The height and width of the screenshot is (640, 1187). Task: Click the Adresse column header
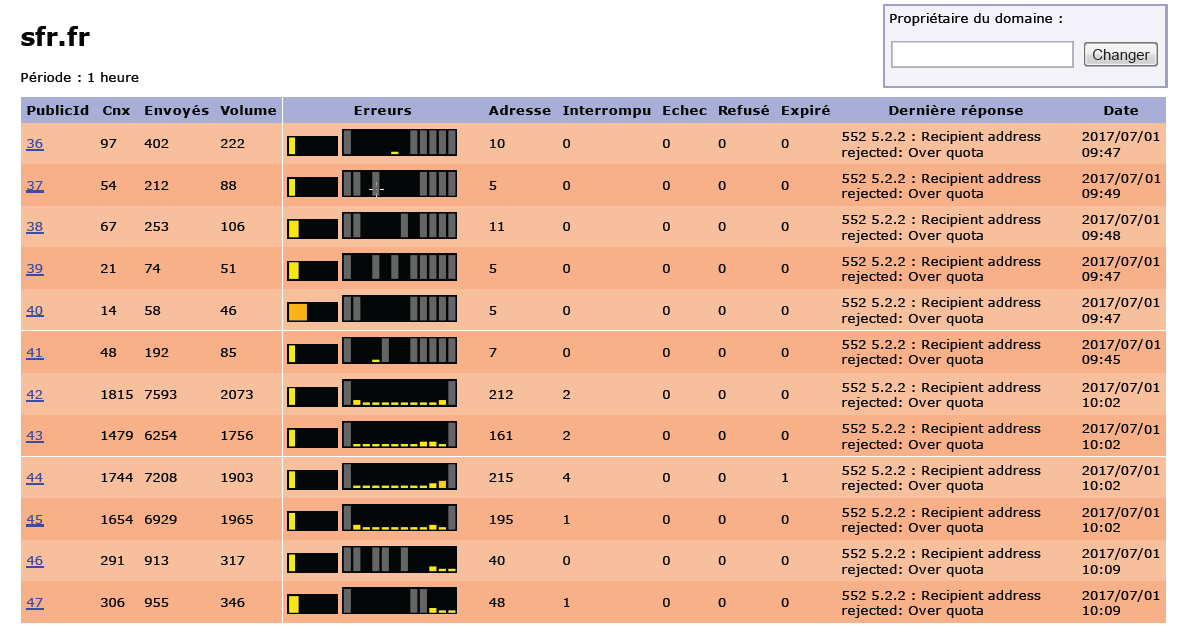pos(520,111)
